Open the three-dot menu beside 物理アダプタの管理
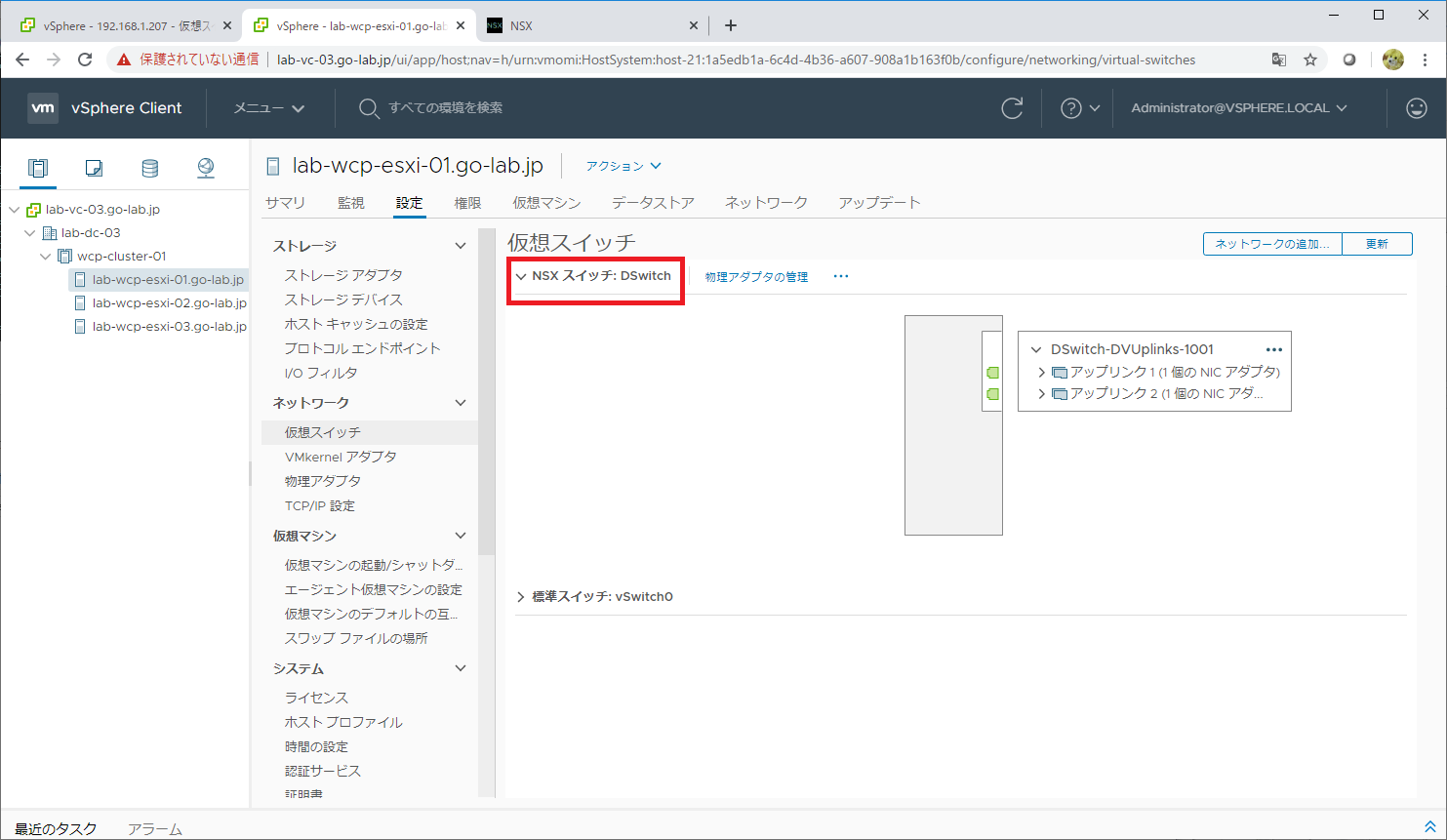Screen dimensions: 1447x840 [x=841, y=276]
